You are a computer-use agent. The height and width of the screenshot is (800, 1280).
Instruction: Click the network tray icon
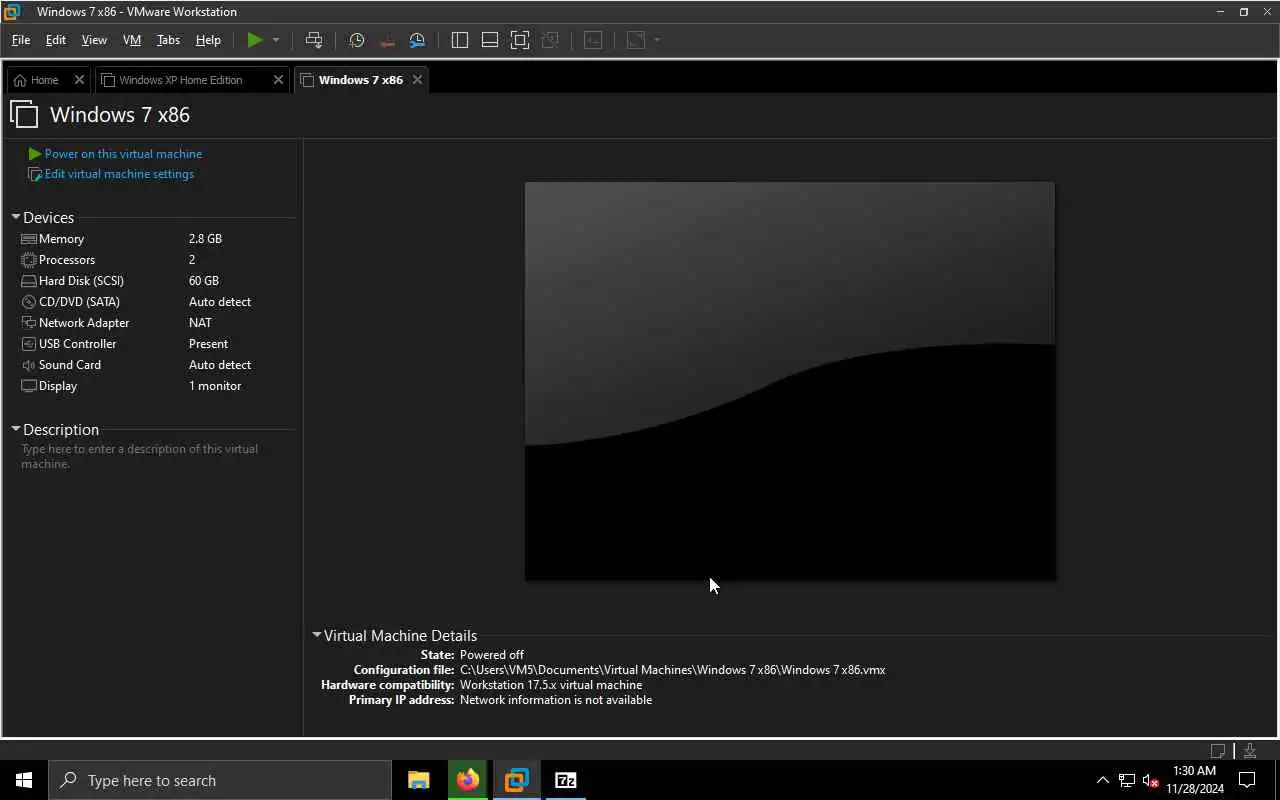[1127, 780]
